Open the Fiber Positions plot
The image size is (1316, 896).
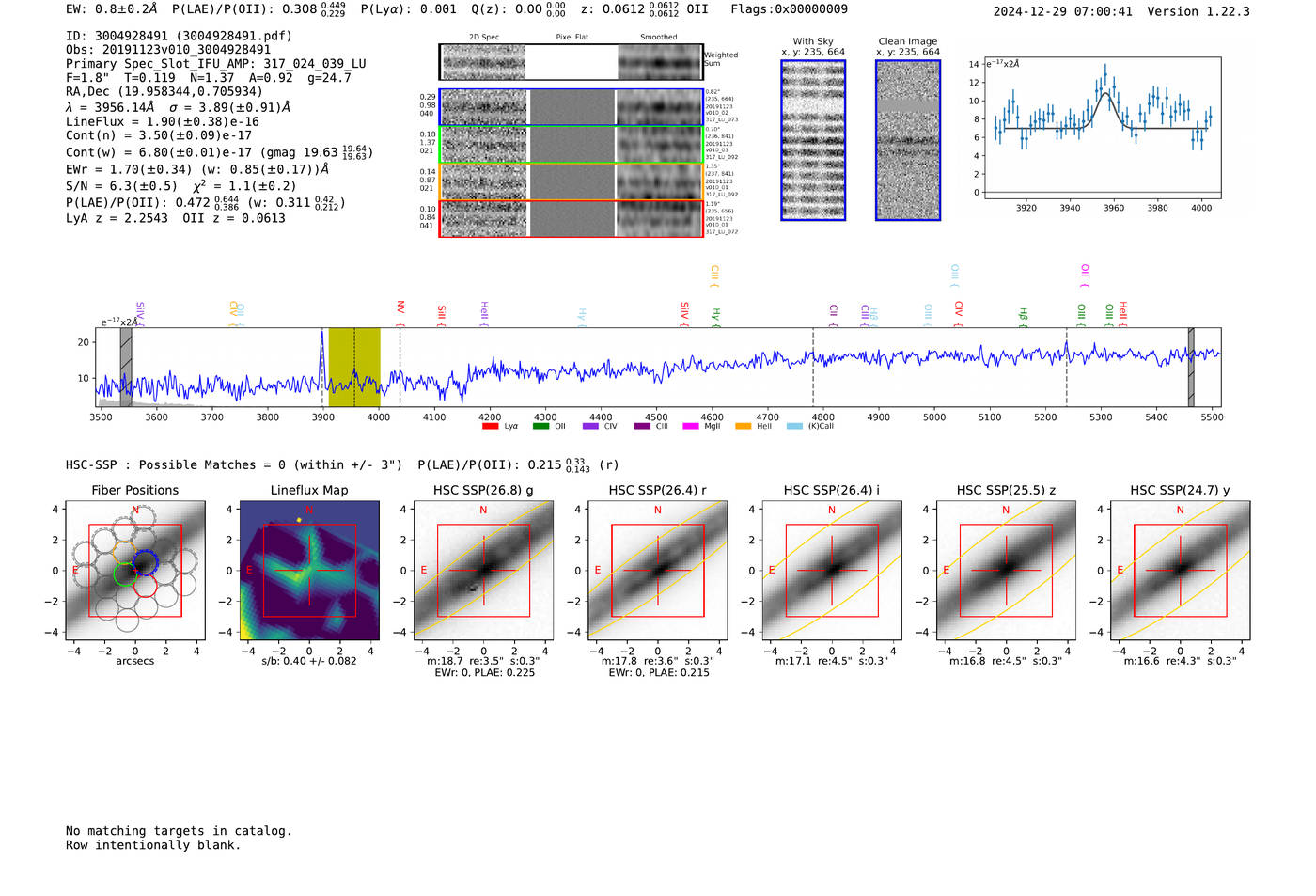pyautogui.click(x=135, y=571)
